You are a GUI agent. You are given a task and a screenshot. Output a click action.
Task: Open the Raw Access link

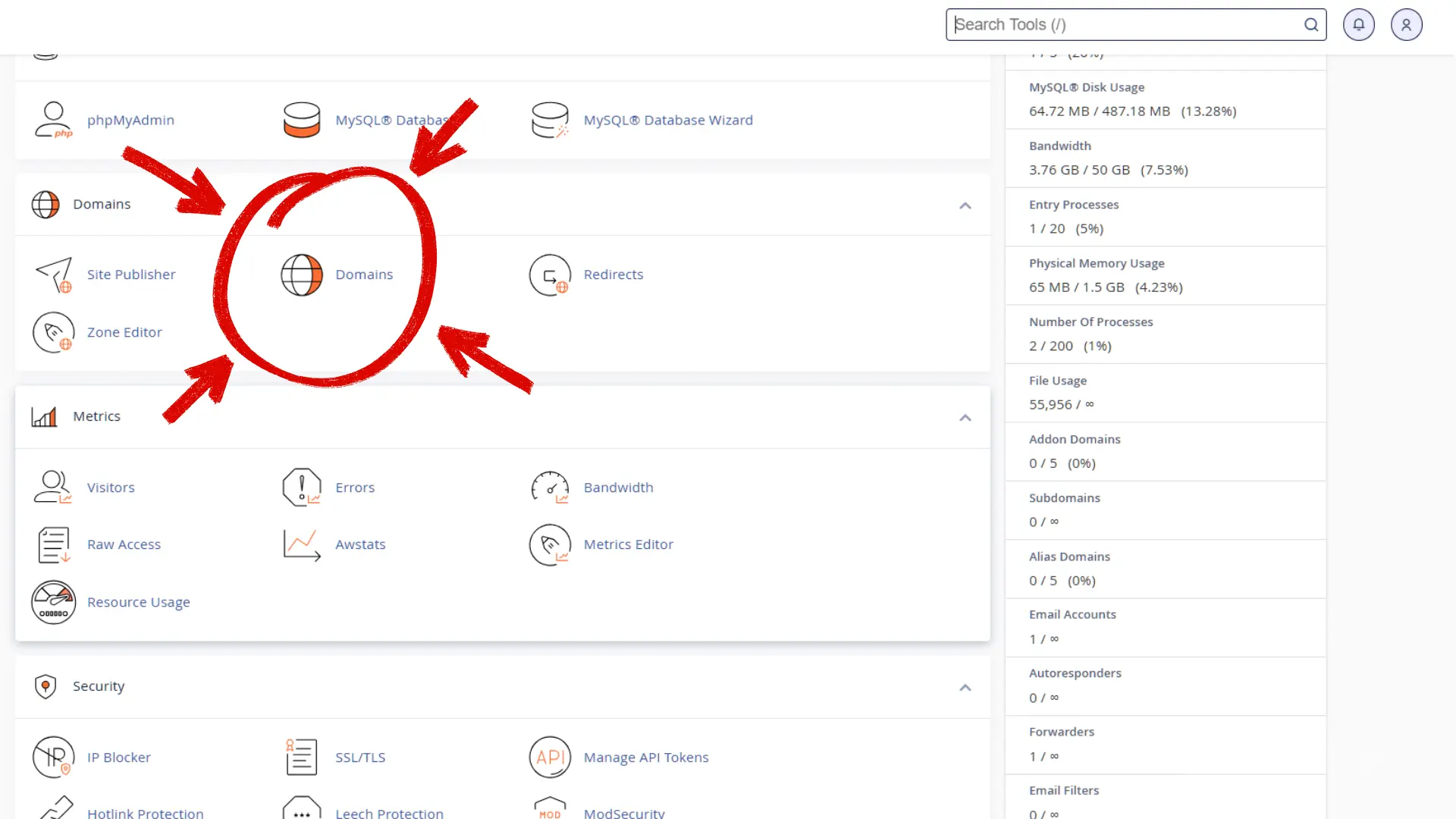(x=124, y=544)
